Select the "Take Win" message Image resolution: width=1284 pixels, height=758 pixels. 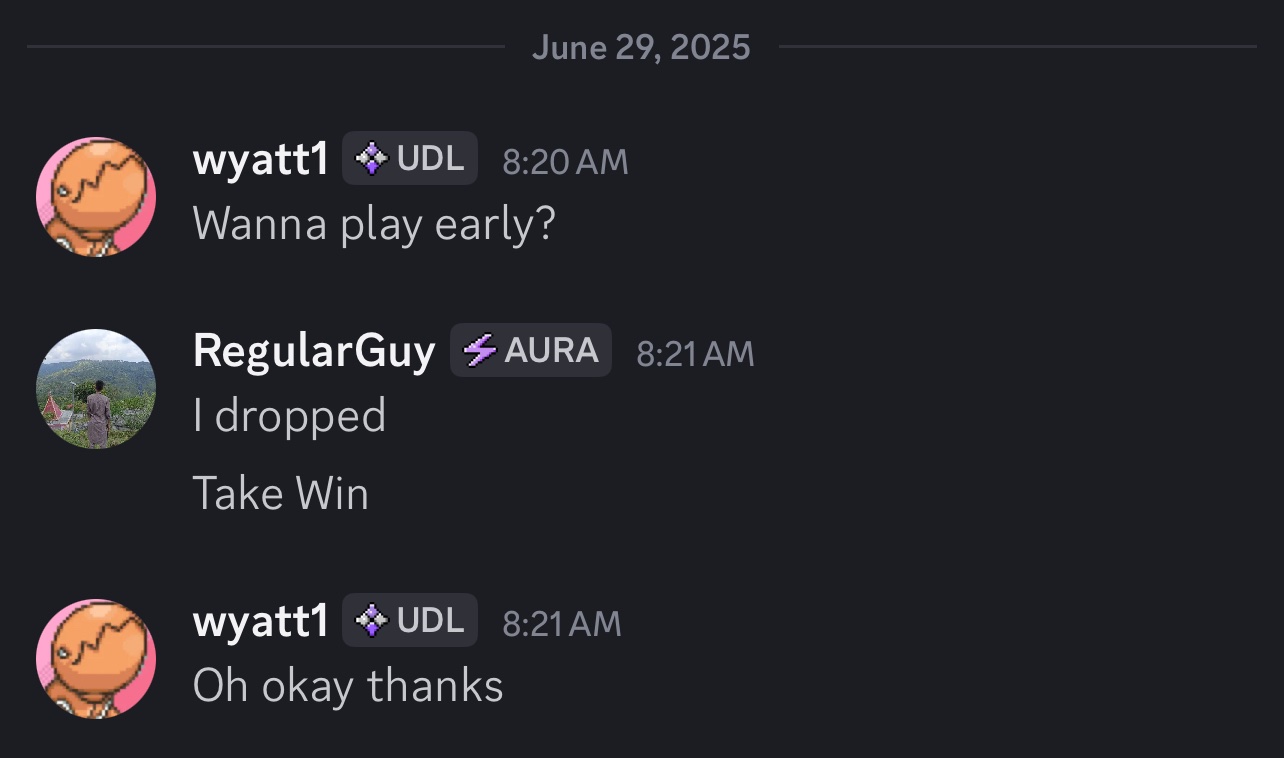point(281,494)
